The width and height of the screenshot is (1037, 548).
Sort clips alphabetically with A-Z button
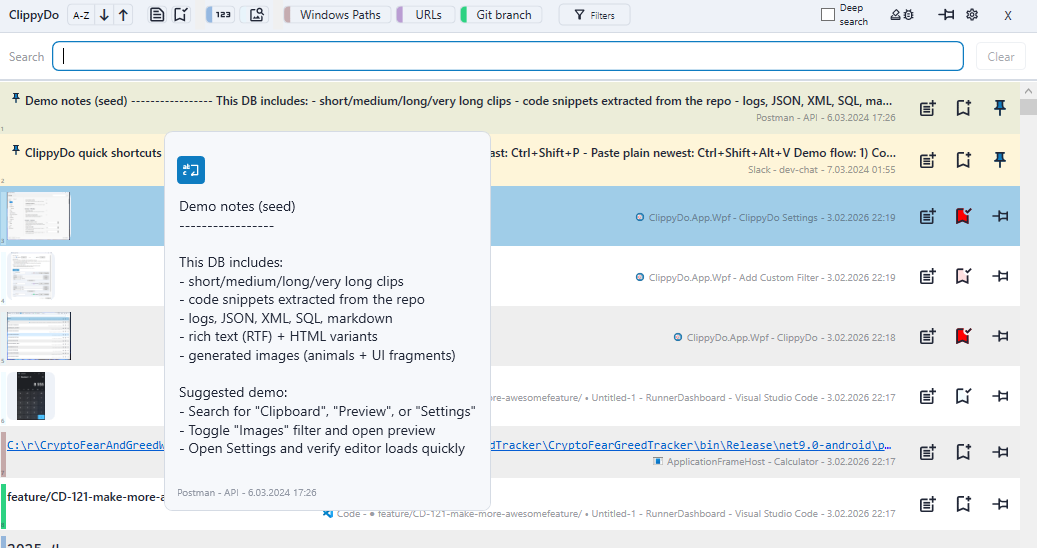81,15
